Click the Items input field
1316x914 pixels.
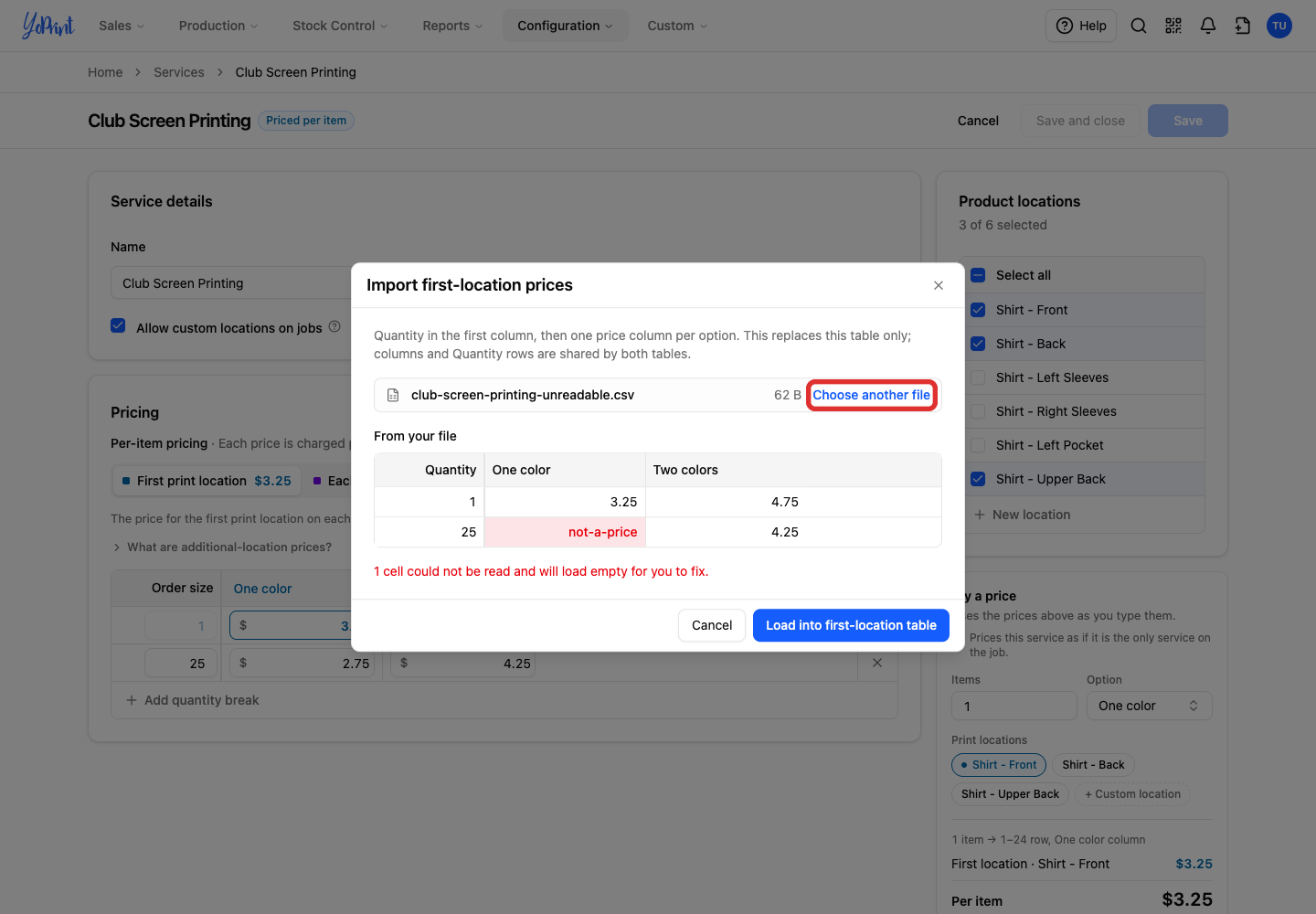coord(1014,706)
